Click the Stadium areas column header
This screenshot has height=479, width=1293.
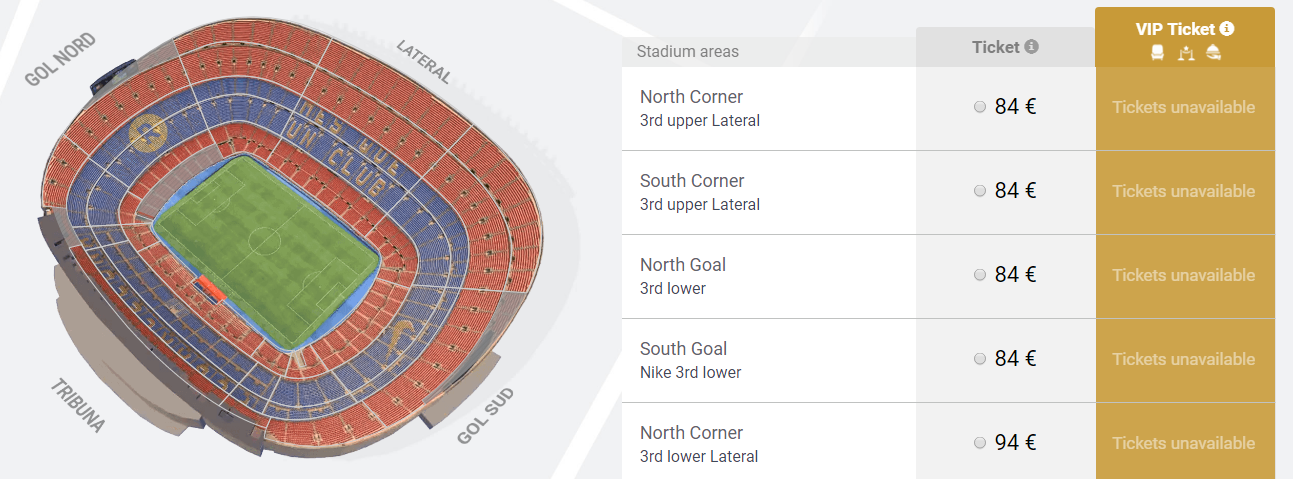(x=688, y=51)
